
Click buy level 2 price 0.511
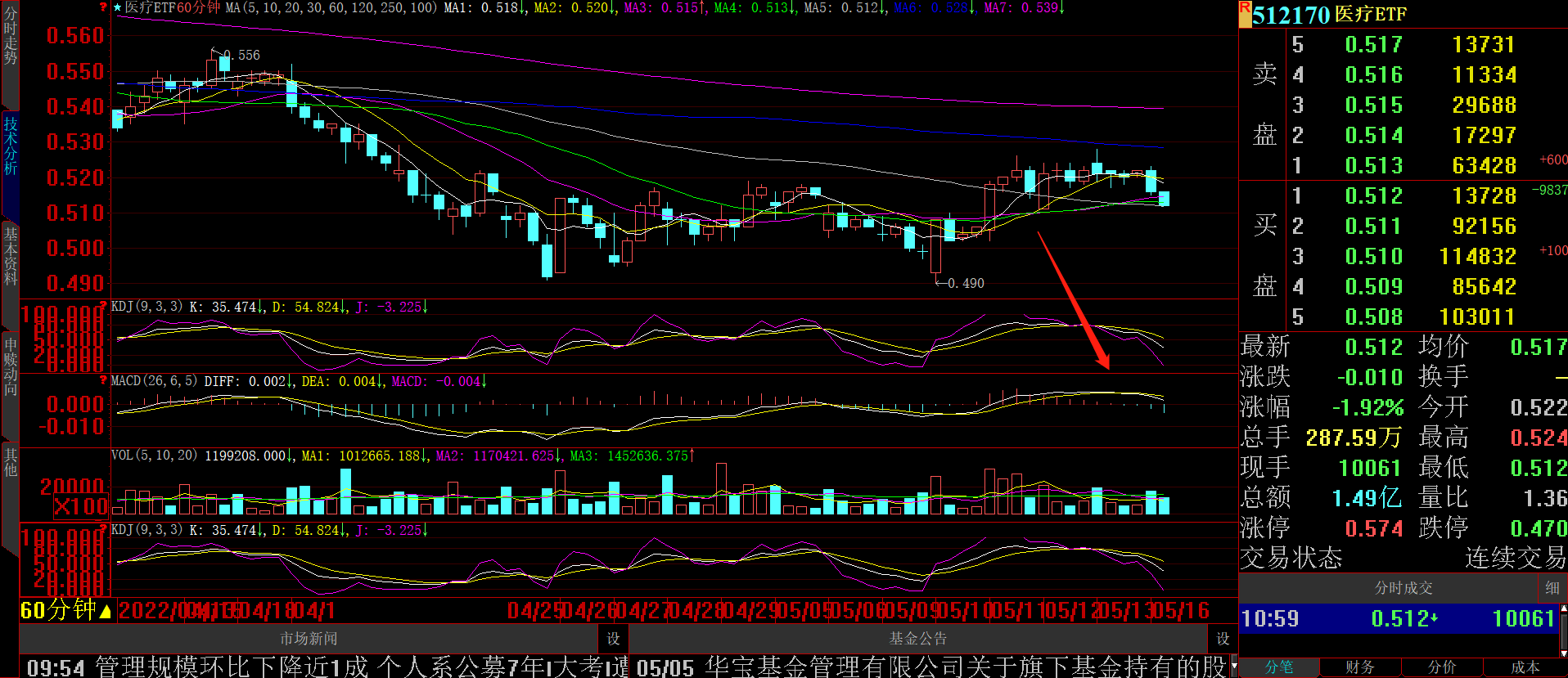[x=1373, y=227]
